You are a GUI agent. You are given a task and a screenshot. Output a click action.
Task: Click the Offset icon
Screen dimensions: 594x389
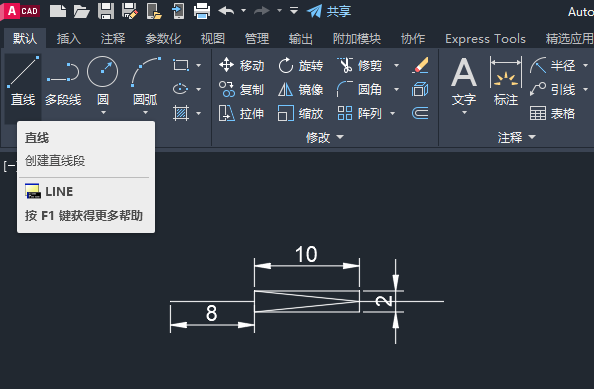click(420, 113)
